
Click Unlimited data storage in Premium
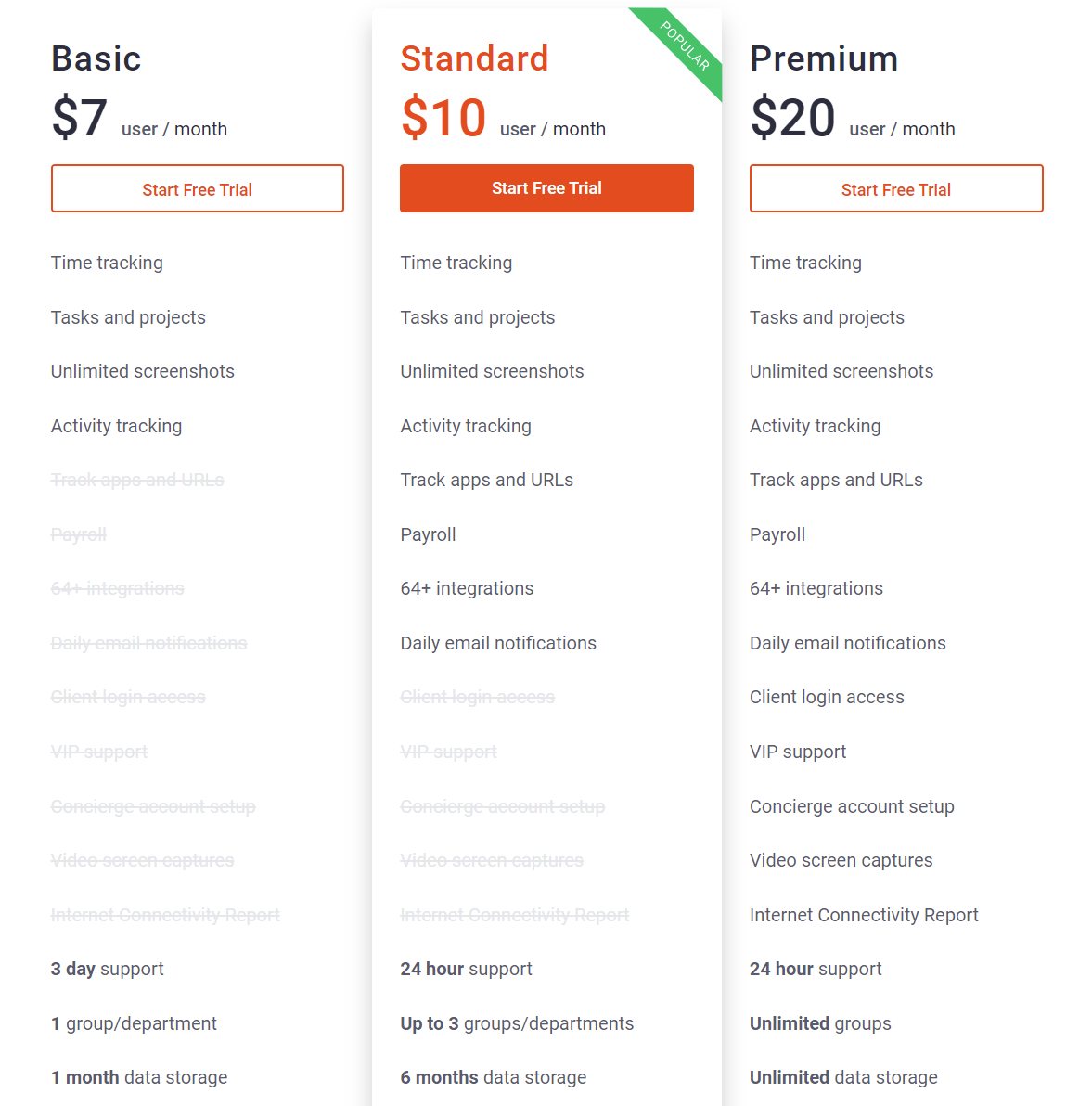point(843,1077)
